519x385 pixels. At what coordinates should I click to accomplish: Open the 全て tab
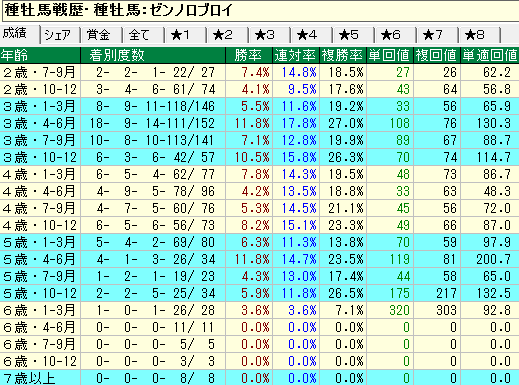point(144,35)
